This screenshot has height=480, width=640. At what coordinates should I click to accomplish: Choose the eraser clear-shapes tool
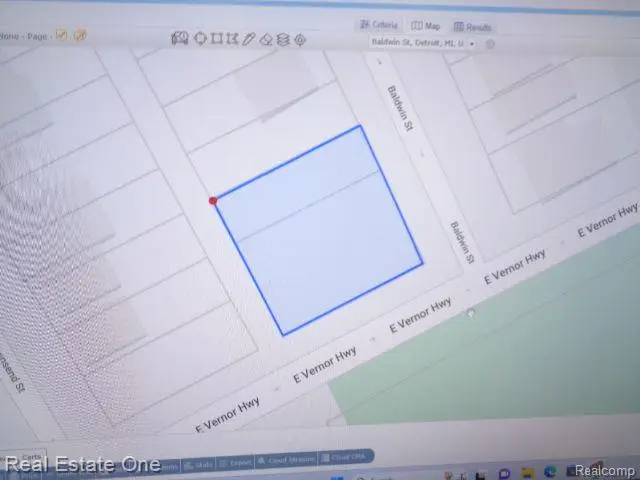(x=266, y=40)
